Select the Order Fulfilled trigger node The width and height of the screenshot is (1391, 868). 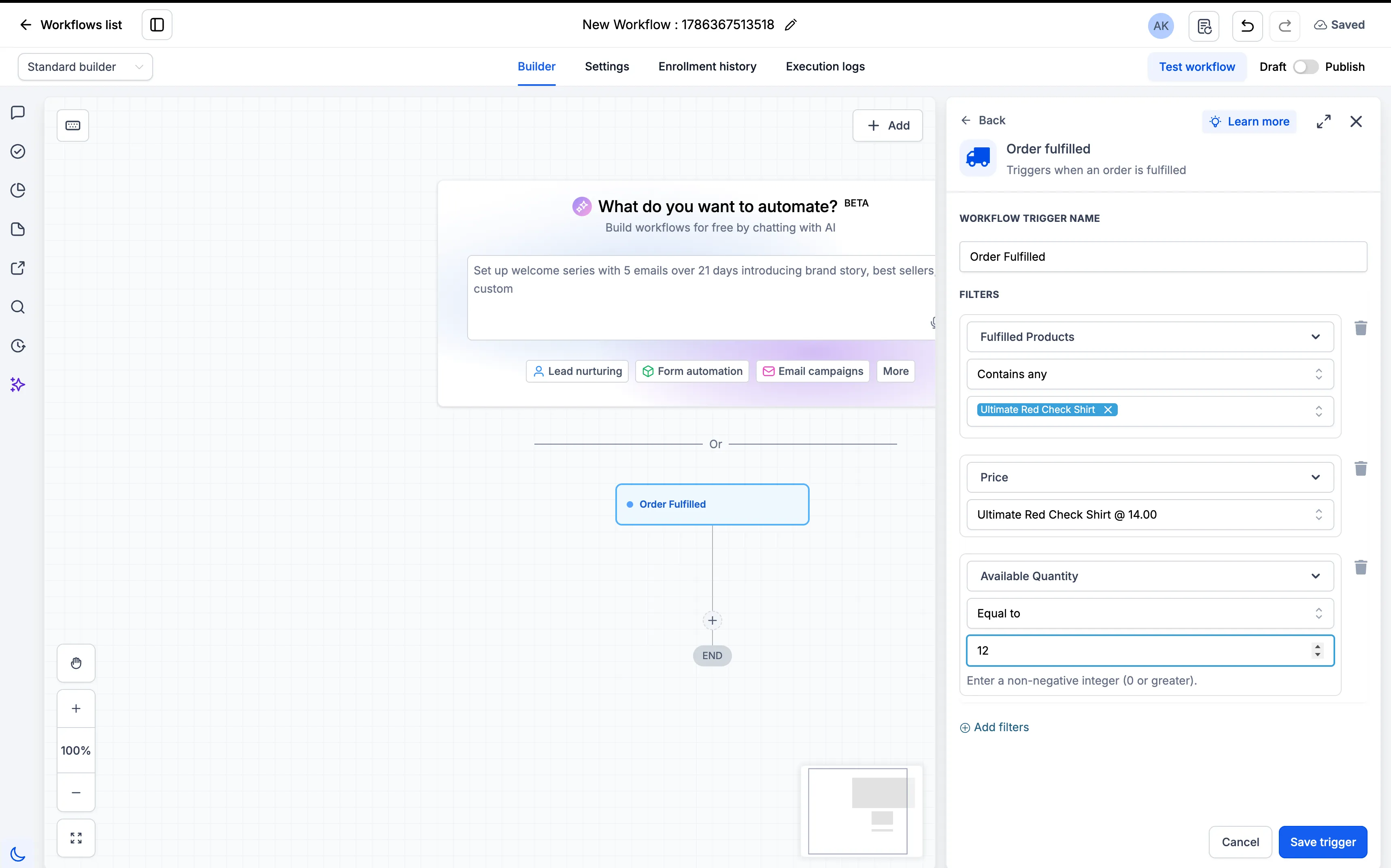pyautogui.click(x=712, y=504)
